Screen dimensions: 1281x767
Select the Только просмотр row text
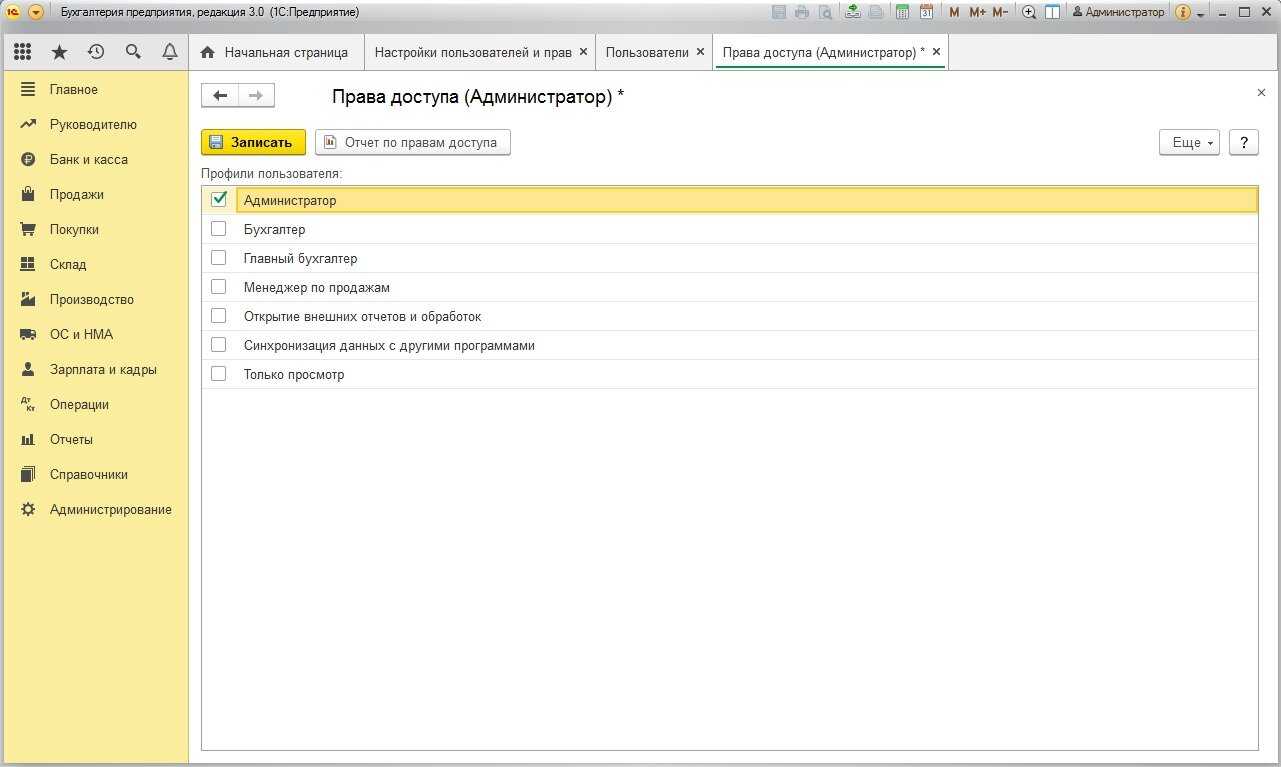pos(294,374)
